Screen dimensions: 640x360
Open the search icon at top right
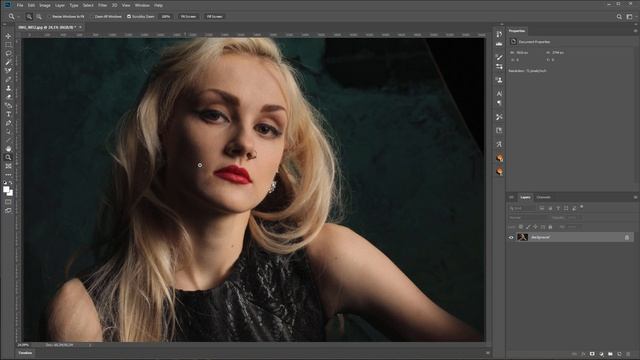point(619,17)
